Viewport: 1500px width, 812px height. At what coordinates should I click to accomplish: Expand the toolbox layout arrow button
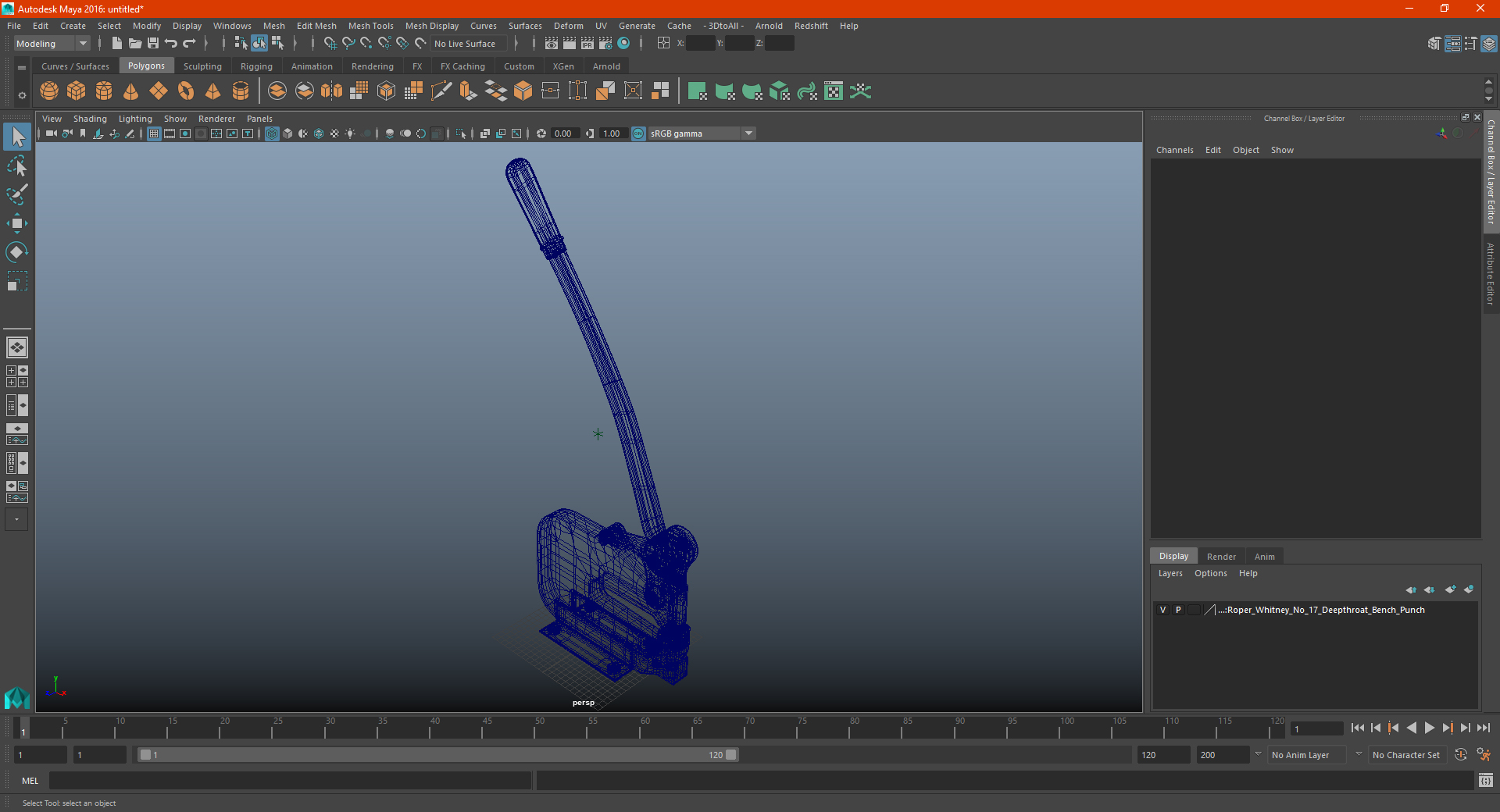pyautogui.click(x=16, y=519)
